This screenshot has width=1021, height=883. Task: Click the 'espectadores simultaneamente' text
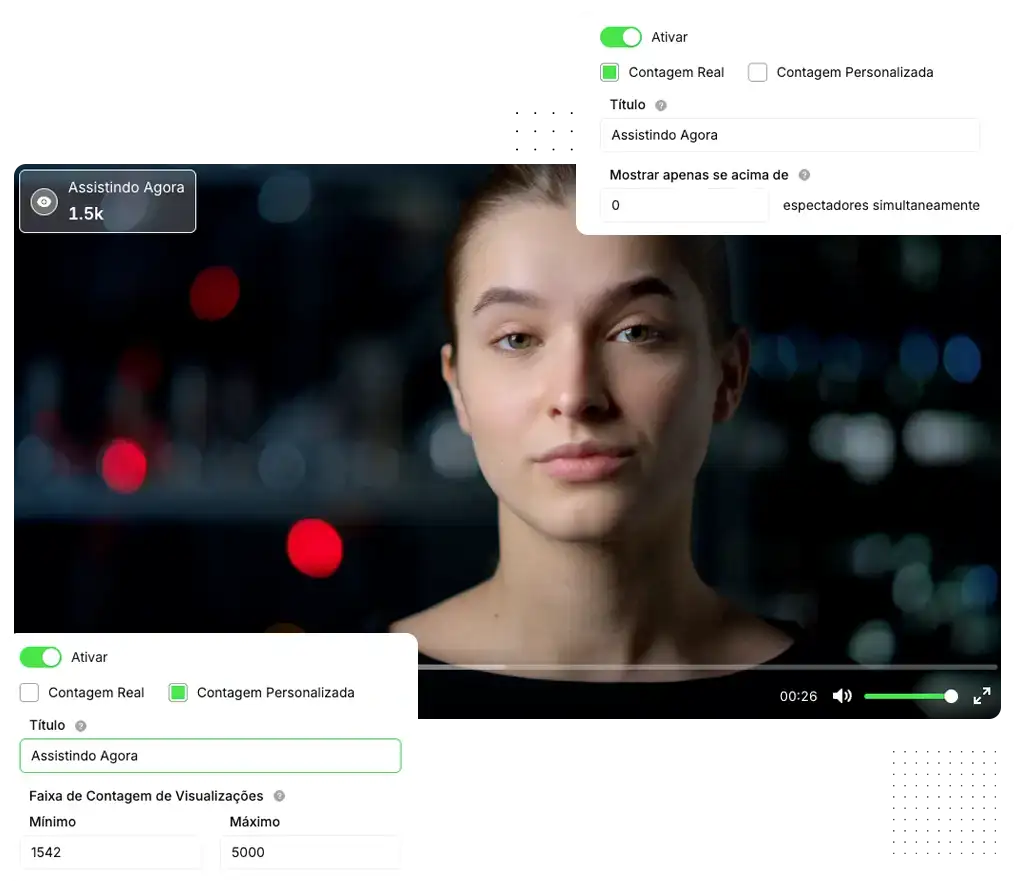(881, 205)
